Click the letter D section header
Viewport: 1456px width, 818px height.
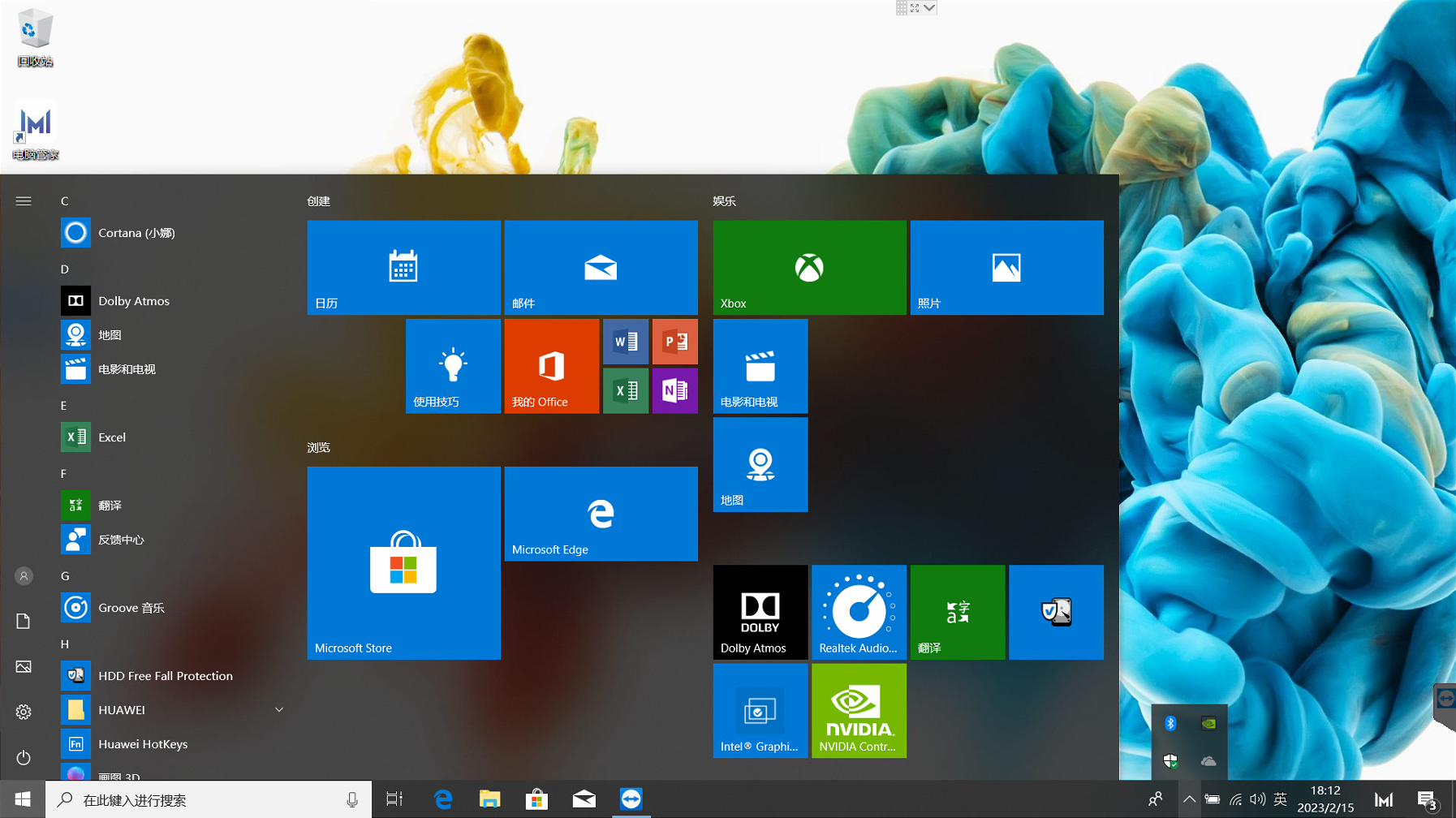[64, 269]
